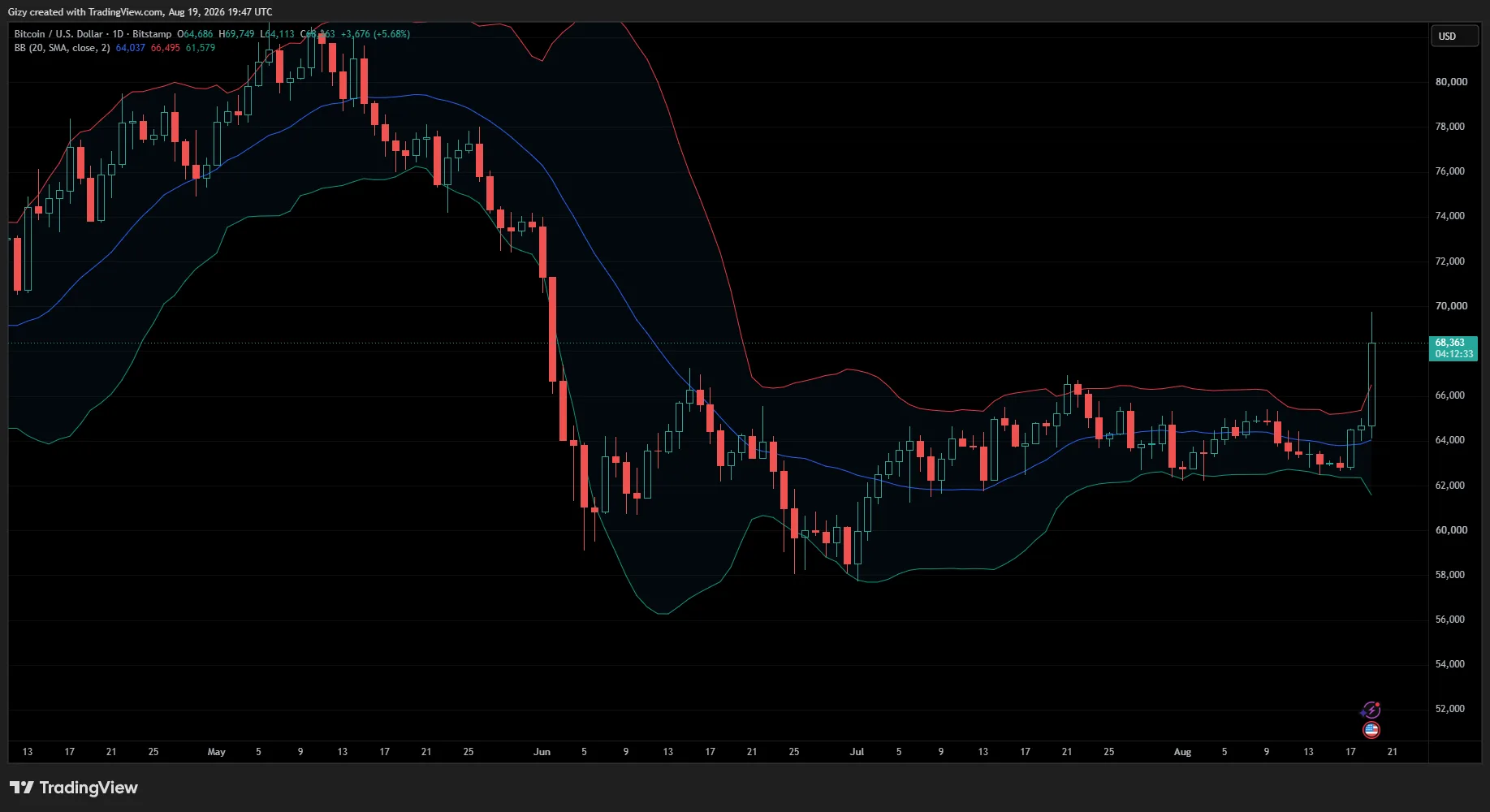The image size is (1490, 812).
Task: Click the 72,000 price axis label
Action: coord(1451,261)
